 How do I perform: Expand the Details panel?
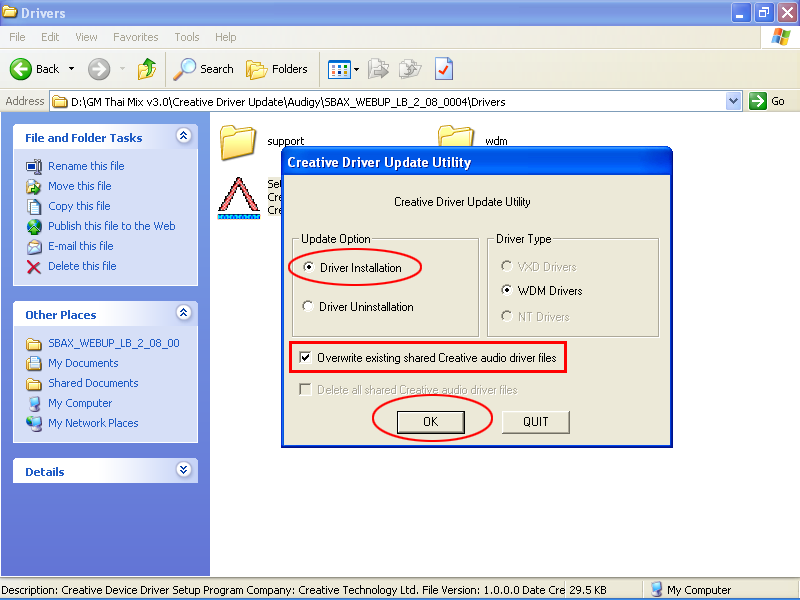[184, 469]
